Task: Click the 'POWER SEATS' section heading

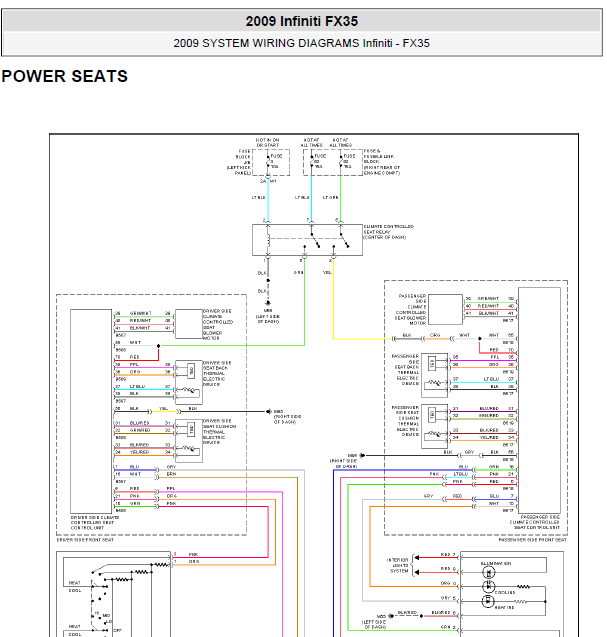Action: (65, 76)
